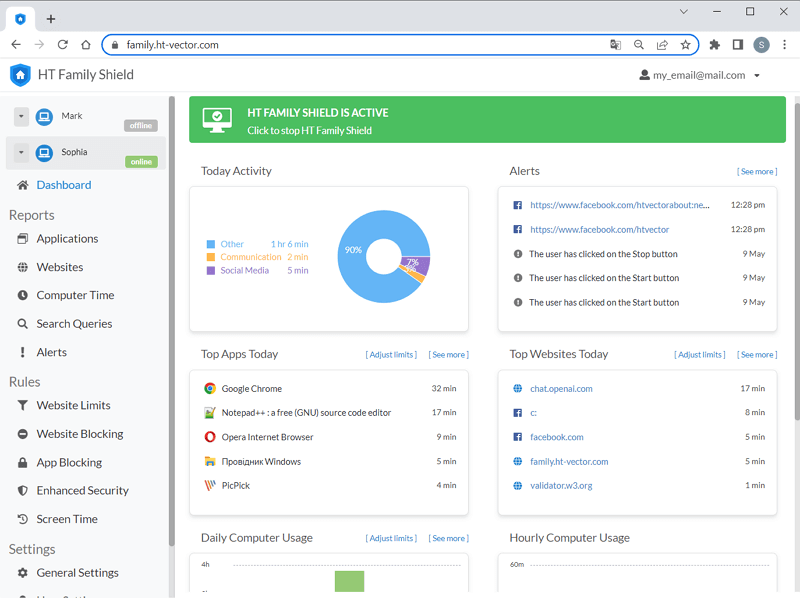The width and height of the screenshot is (800, 600).
Task: Open the browser tab search chevron
Action: tap(684, 12)
